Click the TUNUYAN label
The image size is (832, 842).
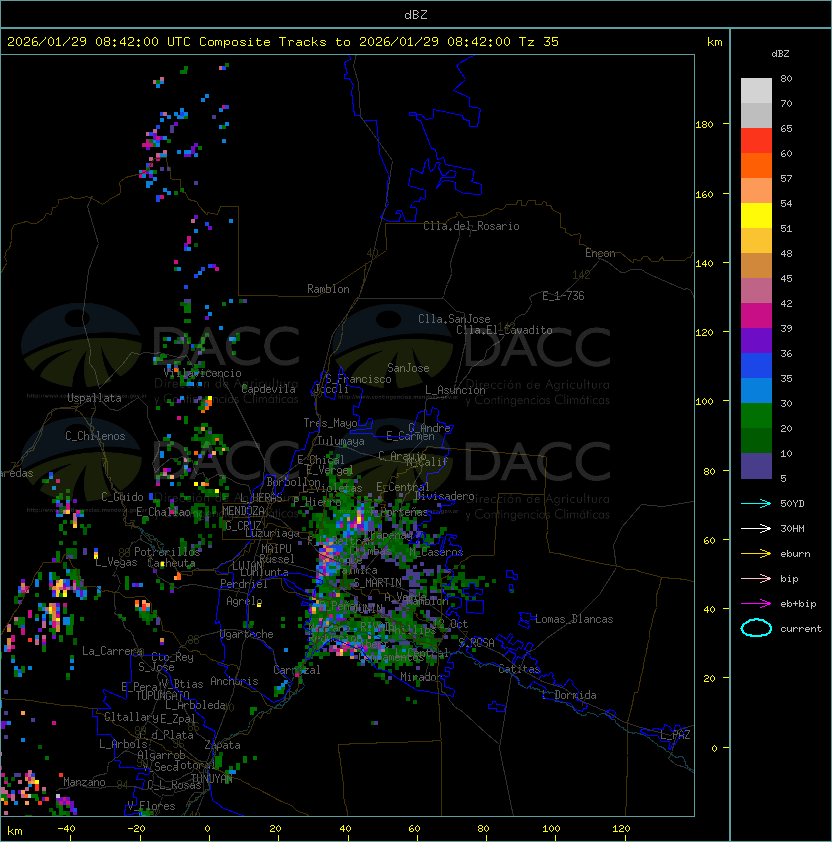(x=212, y=779)
